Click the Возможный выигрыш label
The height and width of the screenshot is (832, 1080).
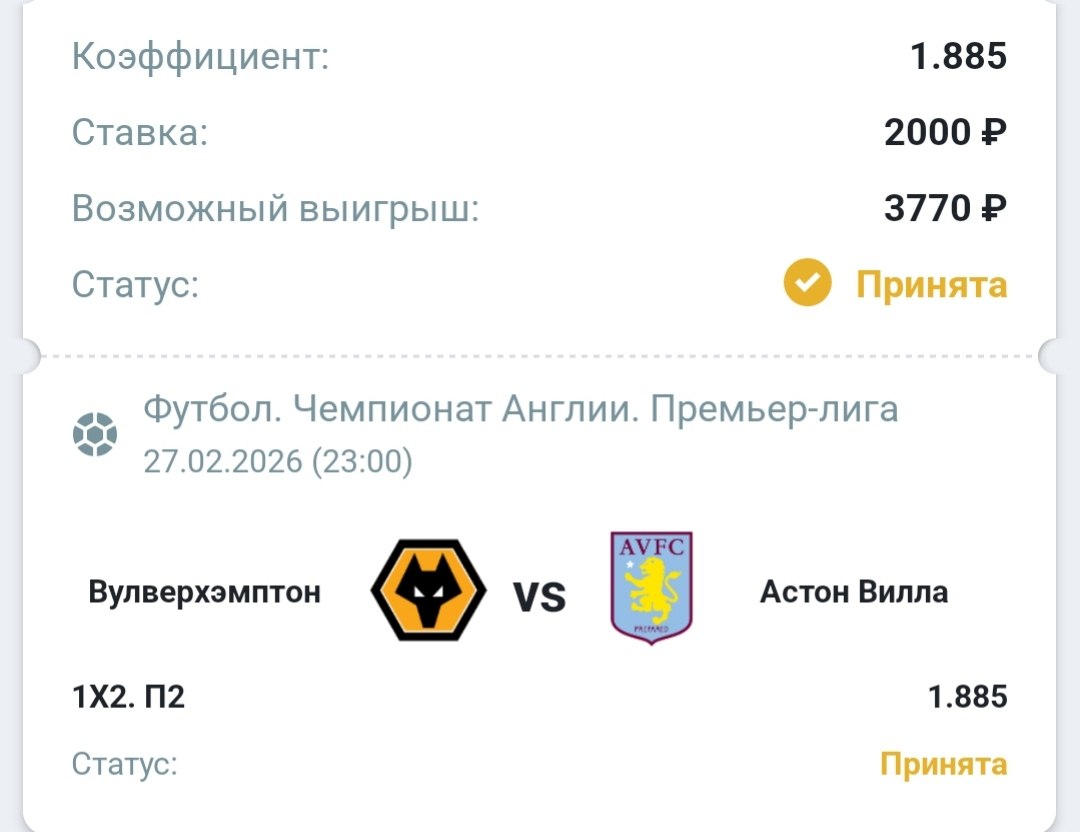point(276,208)
